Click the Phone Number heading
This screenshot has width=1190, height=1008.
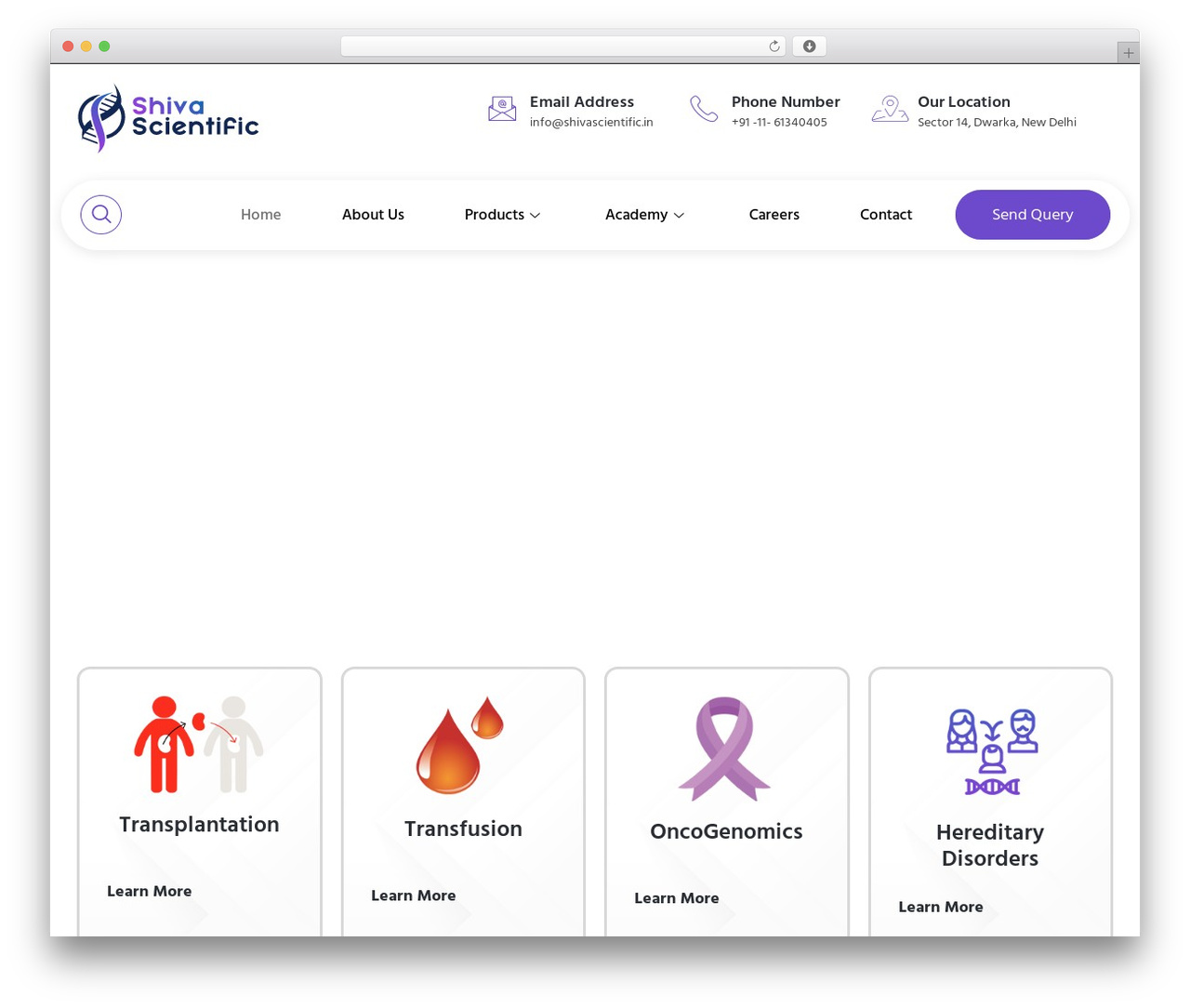click(786, 101)
